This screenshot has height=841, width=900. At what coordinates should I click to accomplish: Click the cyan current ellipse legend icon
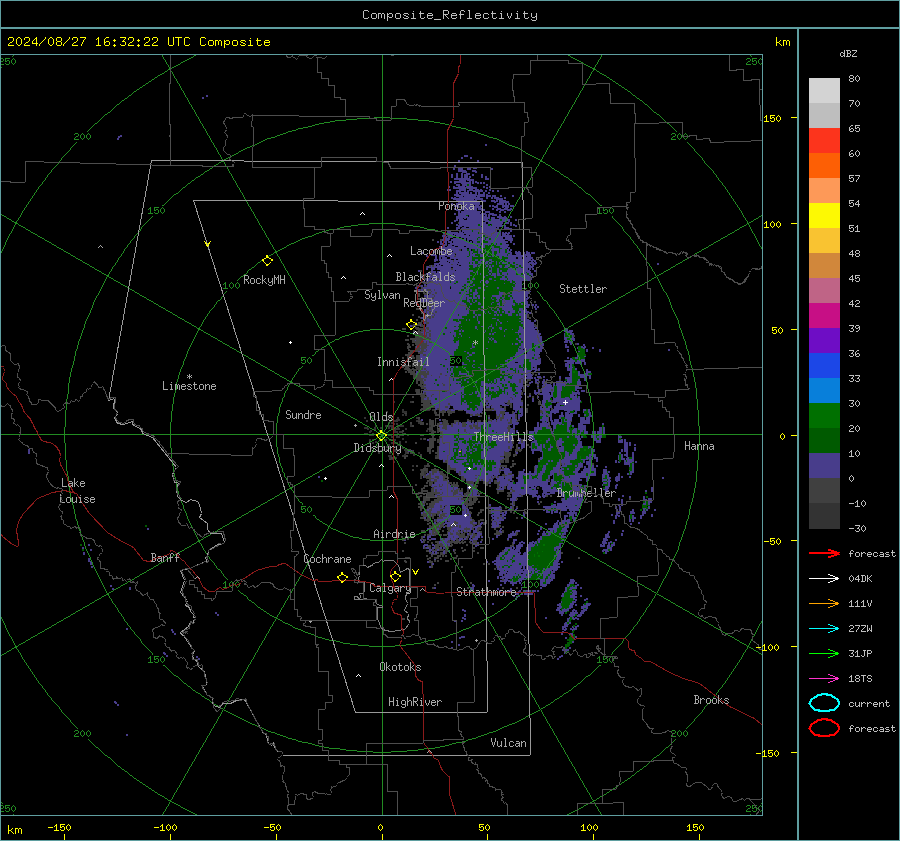[824, 703]
